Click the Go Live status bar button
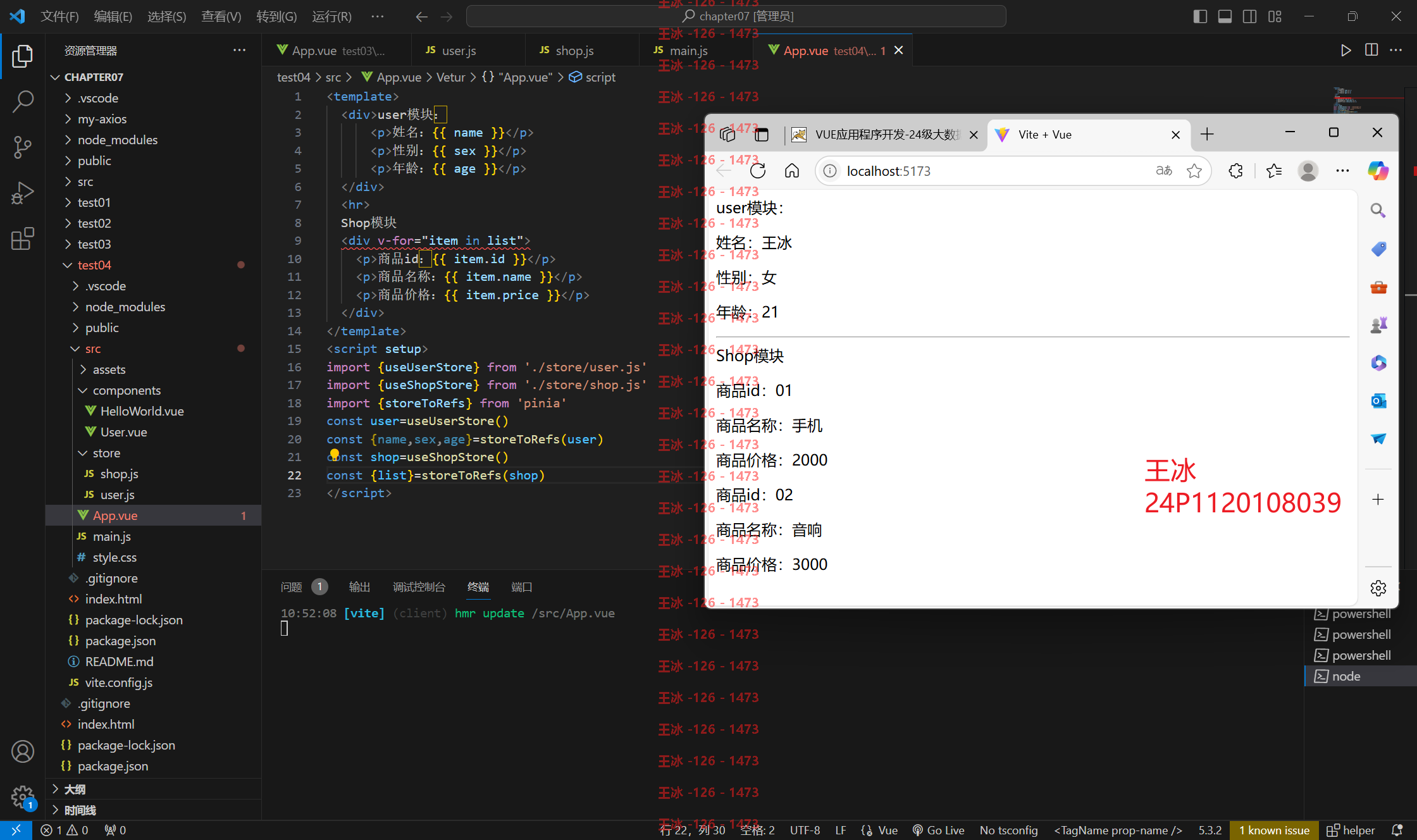Viewport: 1417px width, 840px height. (938, 831)
